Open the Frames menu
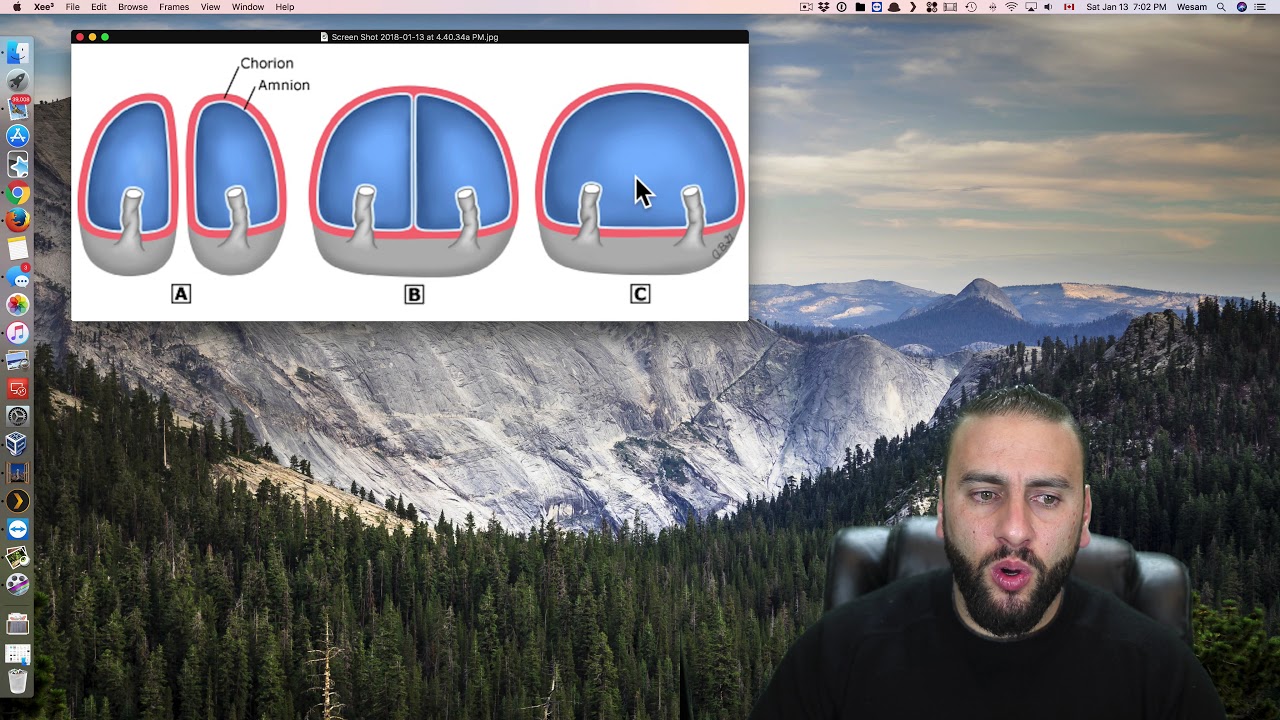Screen dimensions: 1280x720 coord(174,7)
